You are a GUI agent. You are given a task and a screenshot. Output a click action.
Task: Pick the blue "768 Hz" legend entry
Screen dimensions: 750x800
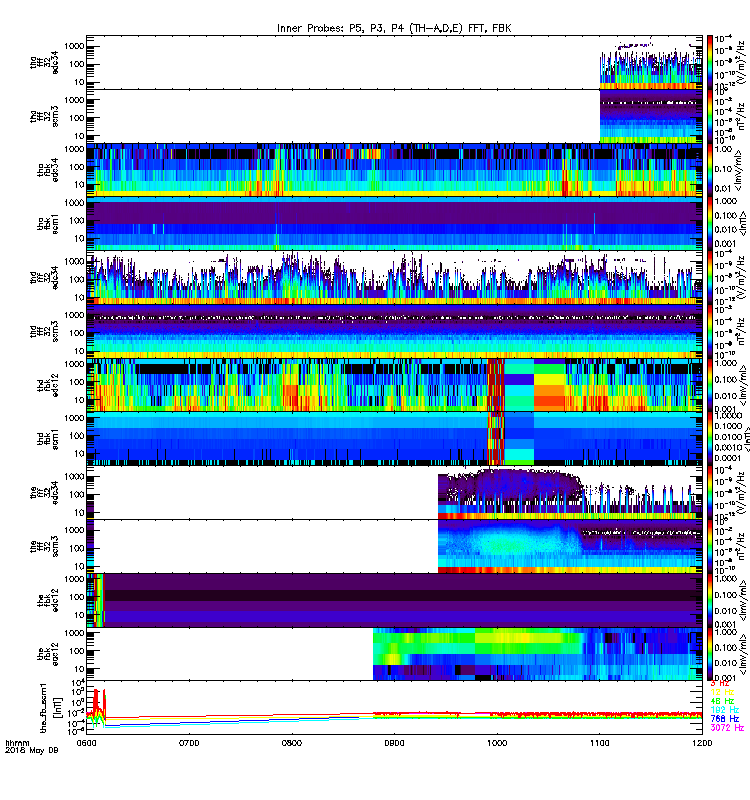pos(724,719)
